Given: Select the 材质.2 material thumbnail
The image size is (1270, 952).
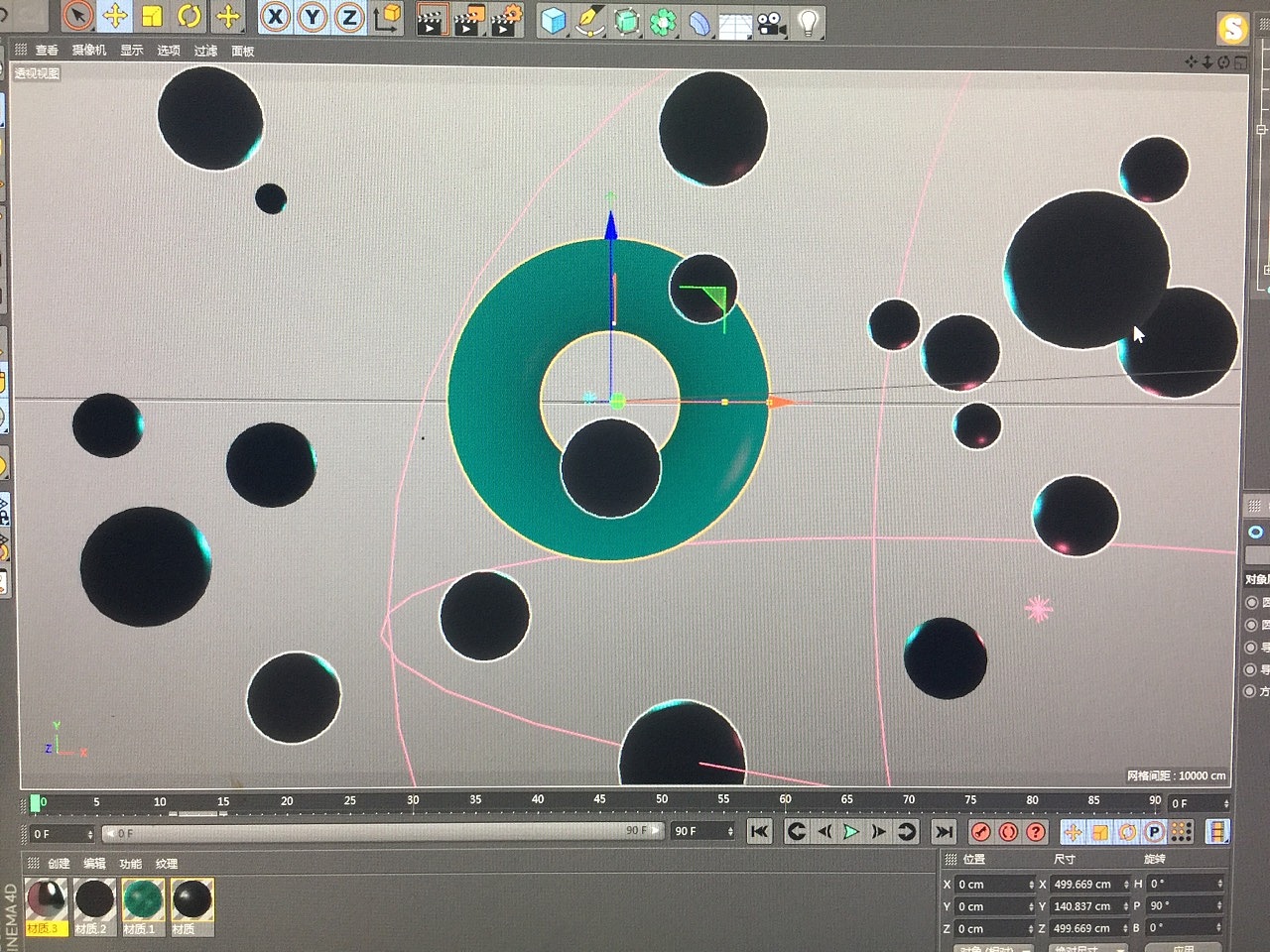Looking at the screenshot, I should coord(94,905).
